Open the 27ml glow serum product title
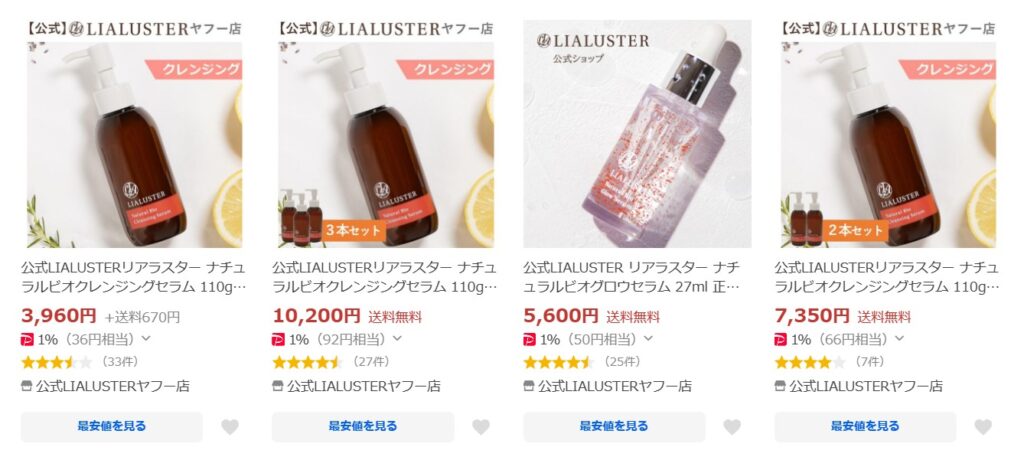 point(632,277)
